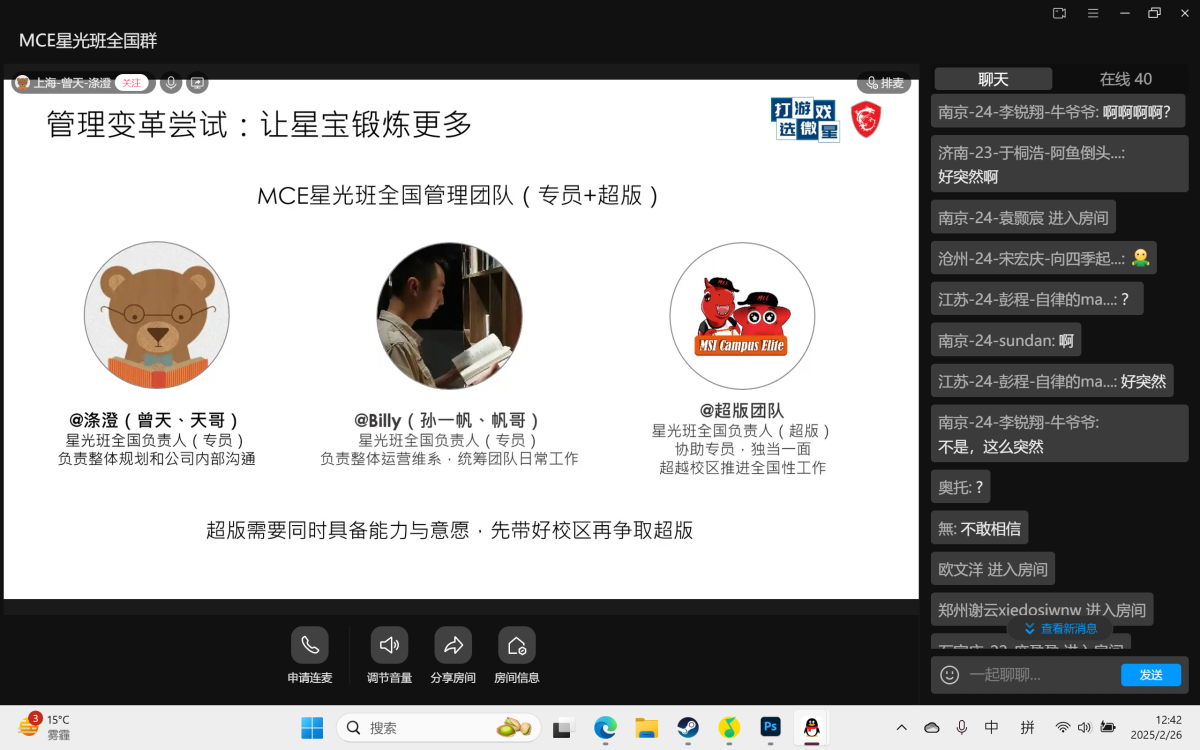
Task: Switch to the 聊天 tab
Action: (x=993, y=79)
